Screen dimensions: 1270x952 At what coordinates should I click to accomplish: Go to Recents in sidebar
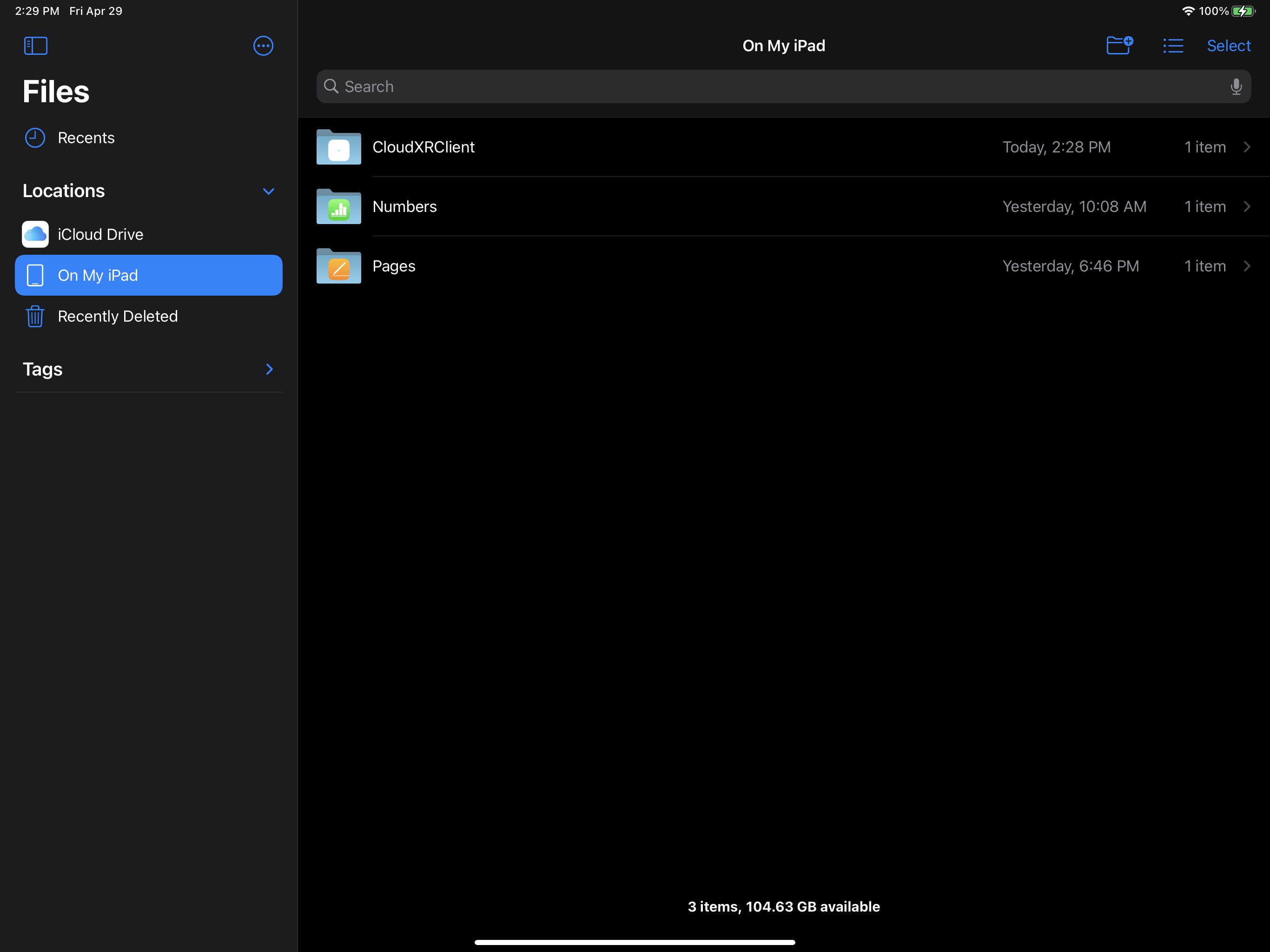[86, 138]
